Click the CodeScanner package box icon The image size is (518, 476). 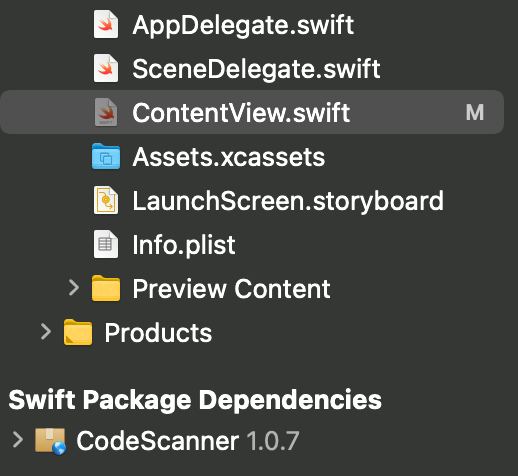pos(50,441)
